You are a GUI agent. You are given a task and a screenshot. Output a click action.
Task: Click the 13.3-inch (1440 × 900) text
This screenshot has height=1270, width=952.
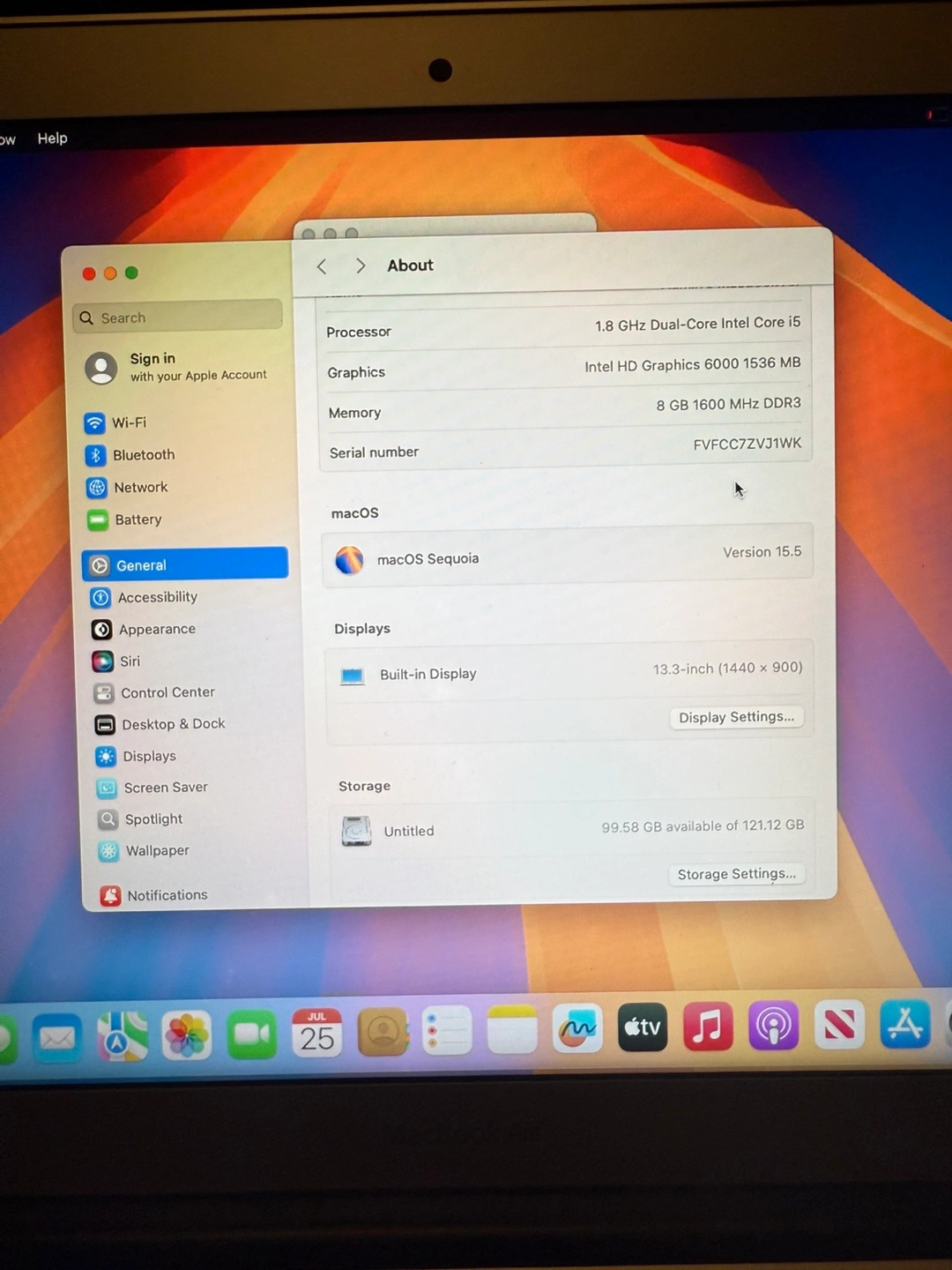click(x=727, y=669)
